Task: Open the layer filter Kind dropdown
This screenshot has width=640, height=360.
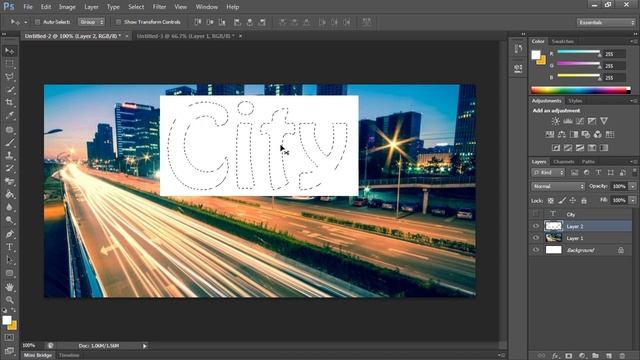Action: coord(548,173)
